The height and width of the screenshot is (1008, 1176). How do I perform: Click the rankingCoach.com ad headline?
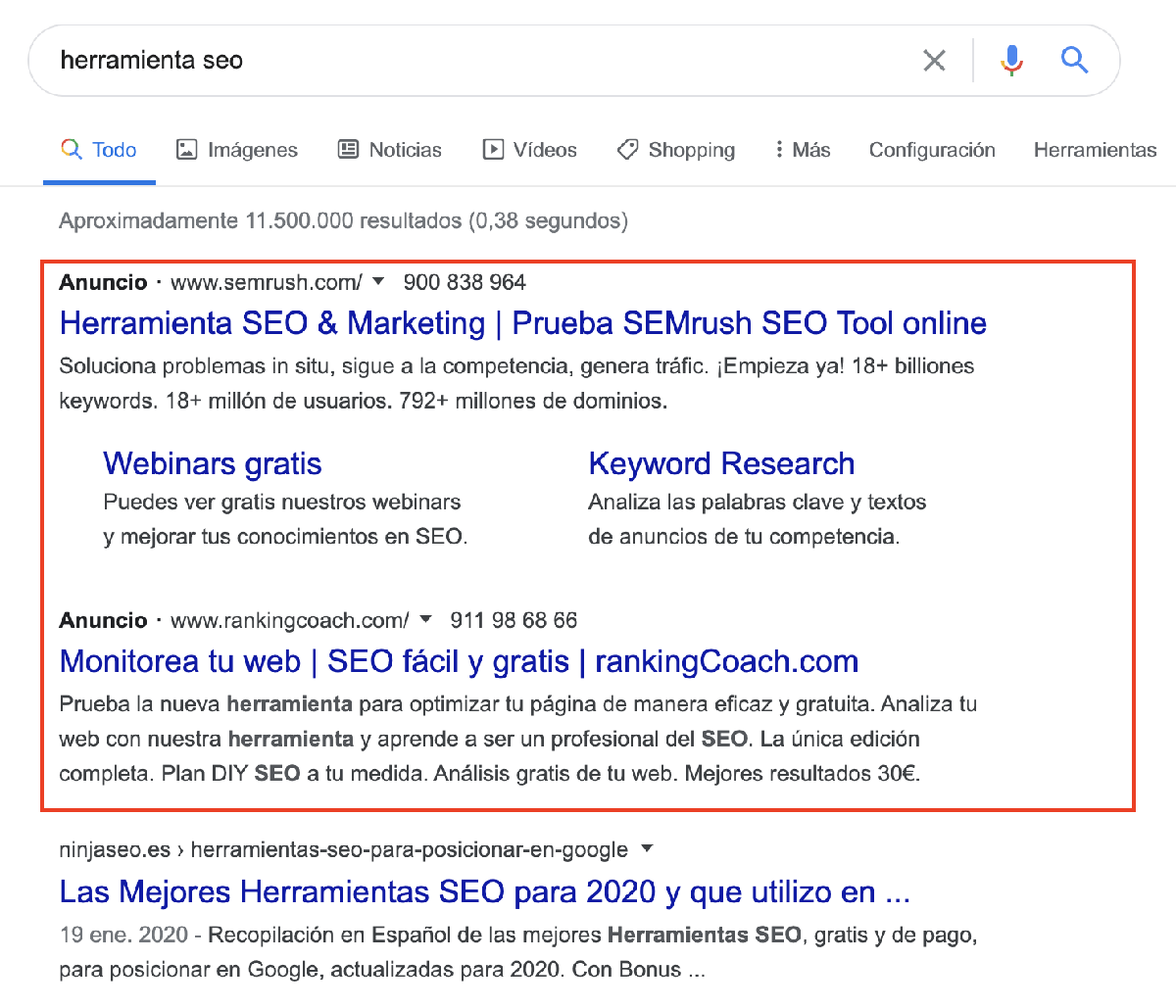point(458,661)
